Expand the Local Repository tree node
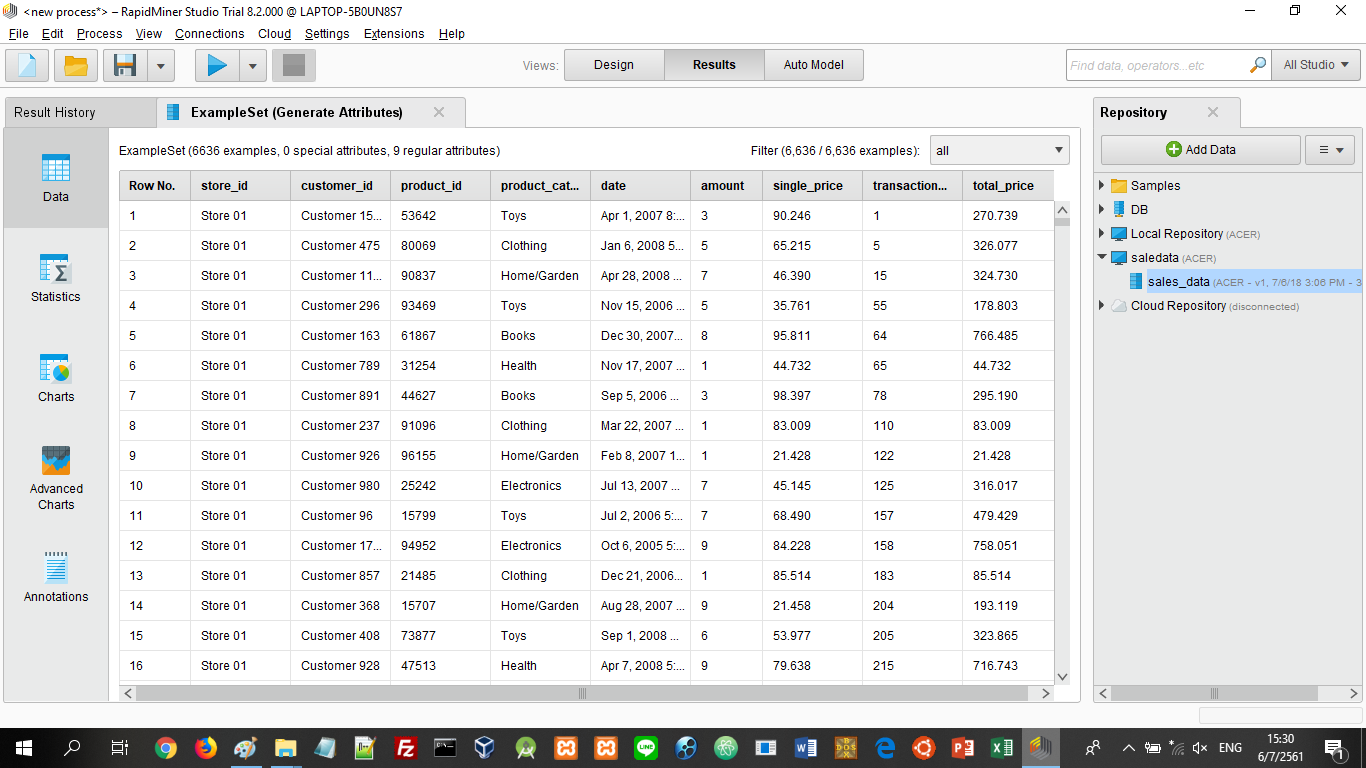The image size is (1366, 768). pos(1102,234)
